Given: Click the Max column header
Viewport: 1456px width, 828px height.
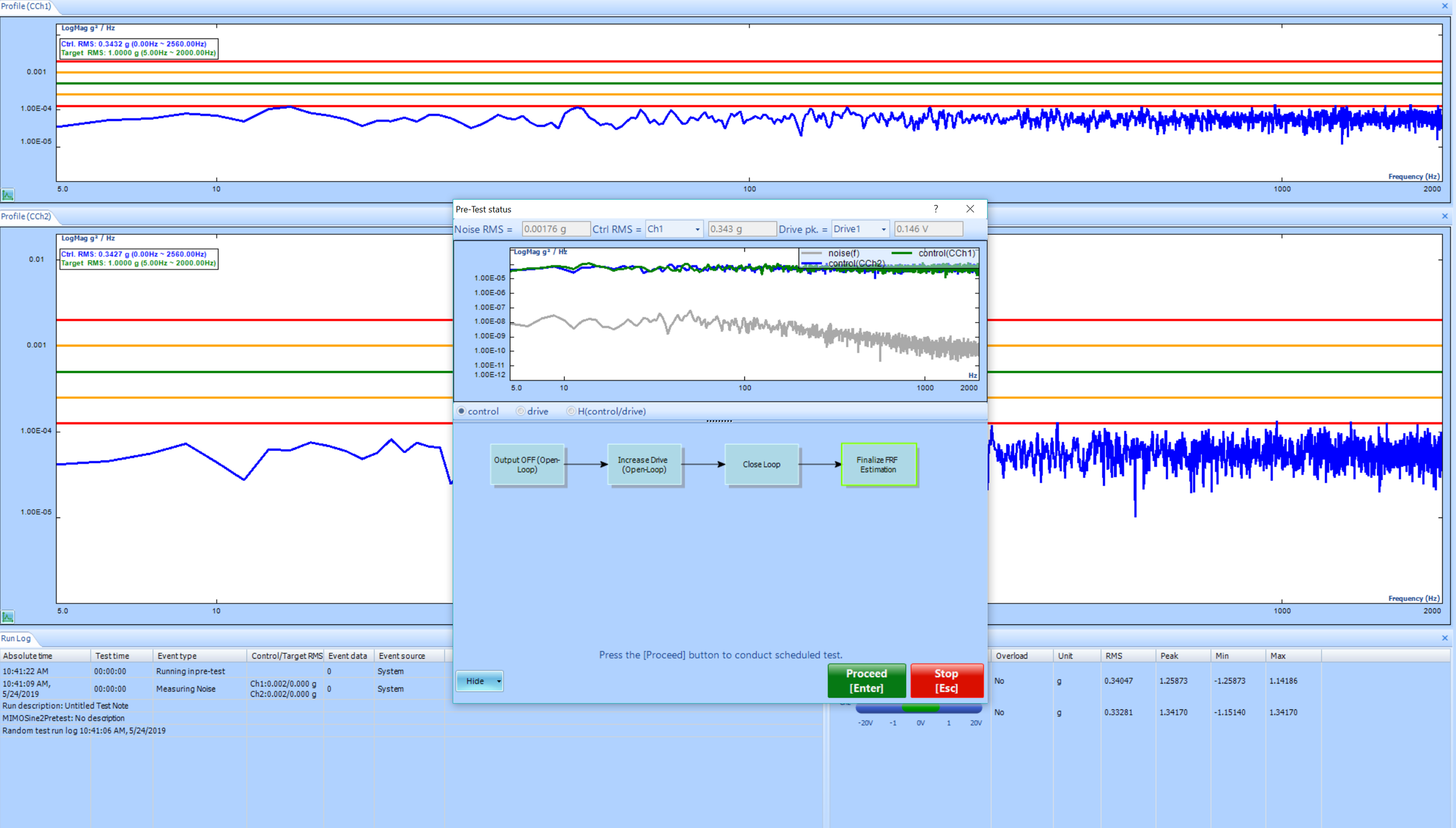Looking at the screenshot, I should (x=1293, y=656).
